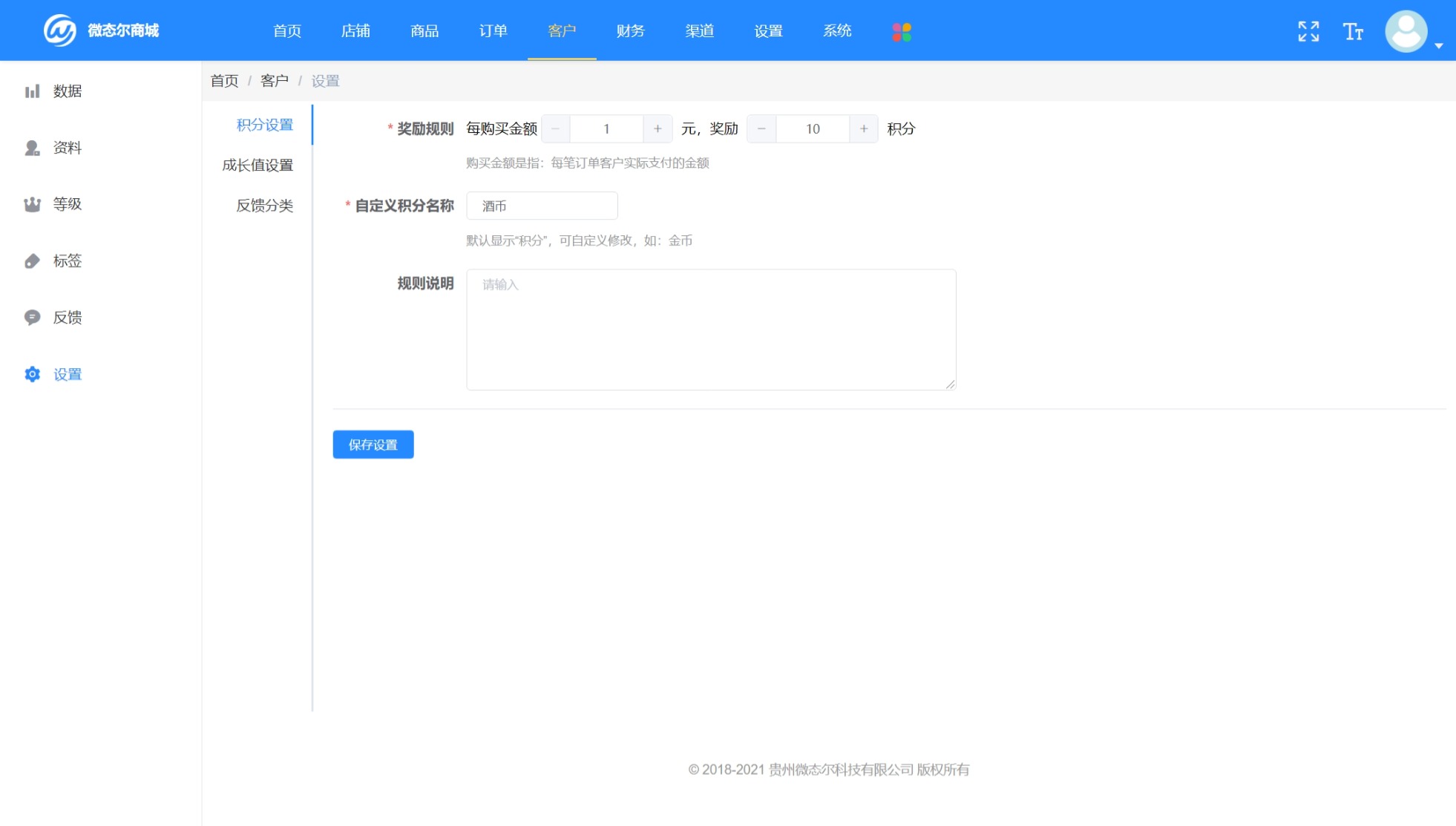
Task: Decrease the 积分 reward value with minus
Action: 760,128
